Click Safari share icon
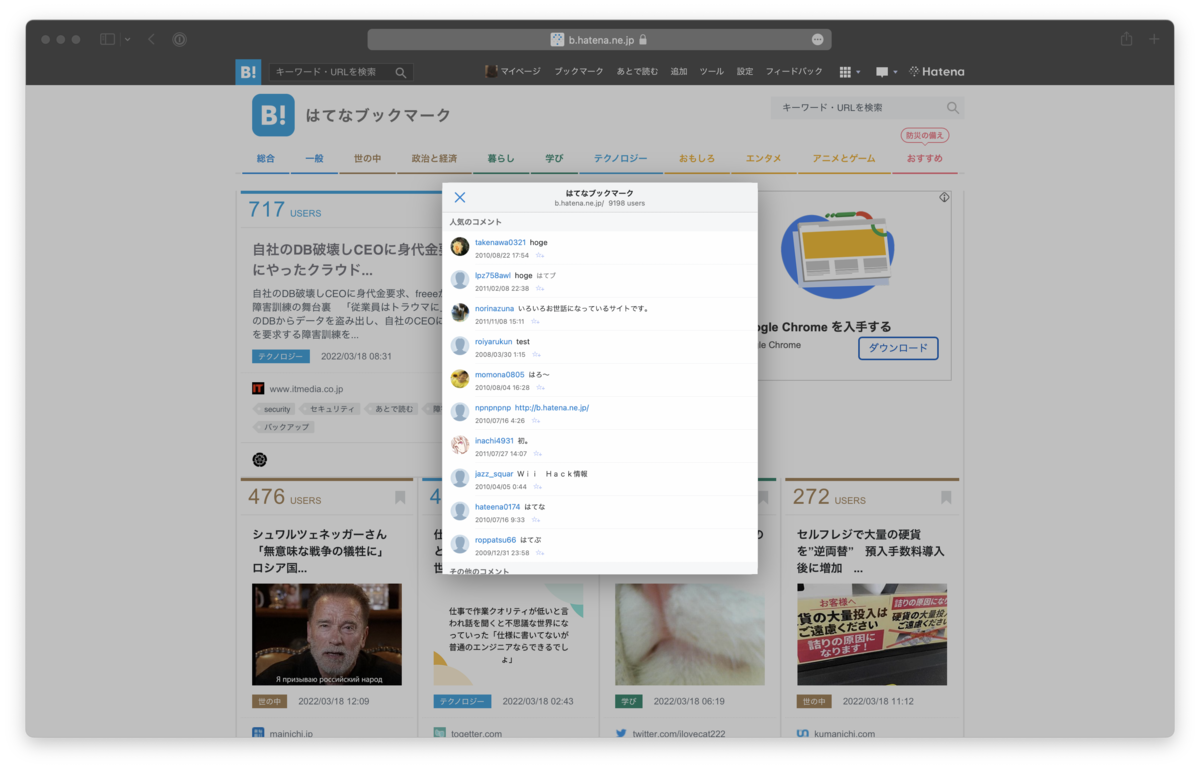 point(1127,39)
